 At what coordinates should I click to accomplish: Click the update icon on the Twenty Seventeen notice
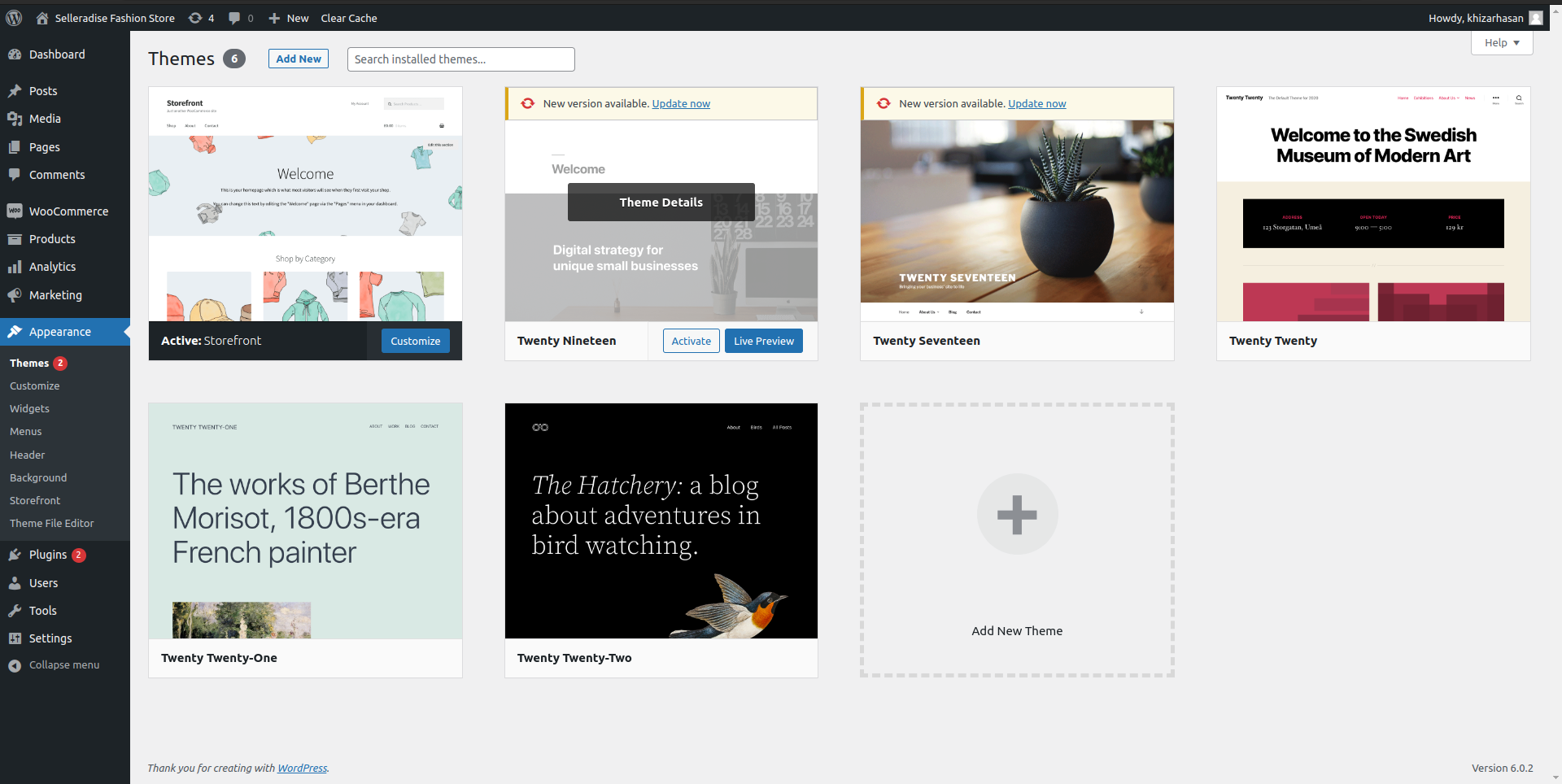tap(884, 103)
